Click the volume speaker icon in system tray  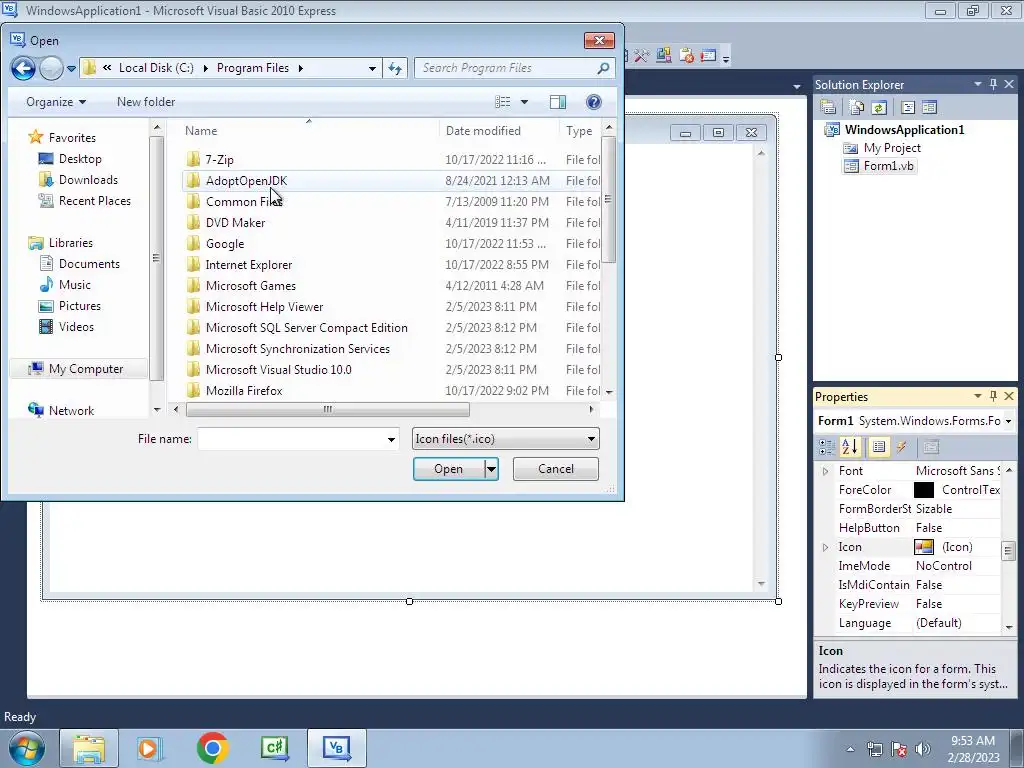923,749
